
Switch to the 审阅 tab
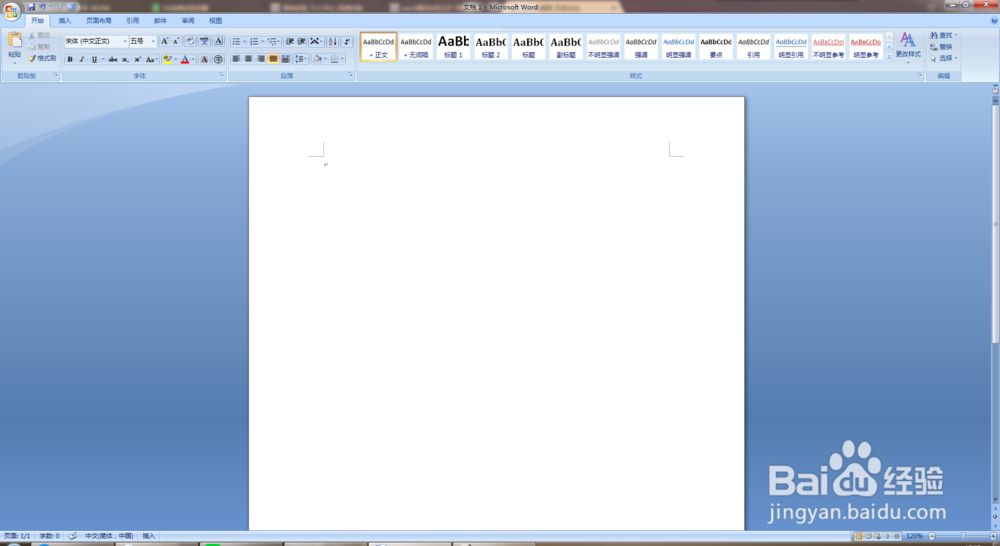(x=188, y=20)
